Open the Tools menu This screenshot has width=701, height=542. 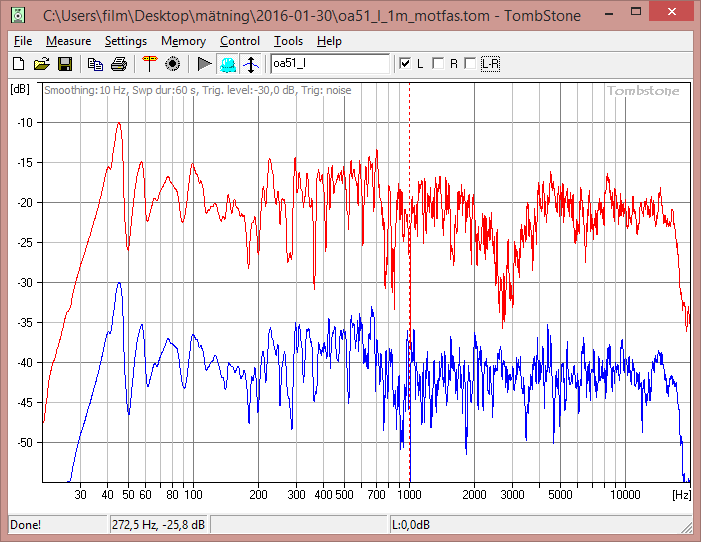pos(288,41)
